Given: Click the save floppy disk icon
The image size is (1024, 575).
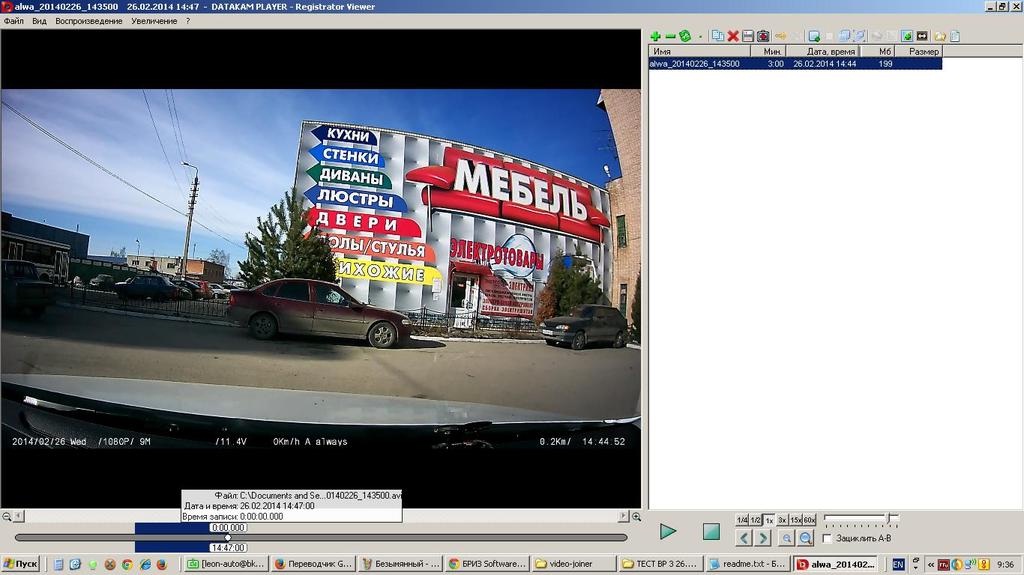Looking at the screenshot, I should coord(747,36).
